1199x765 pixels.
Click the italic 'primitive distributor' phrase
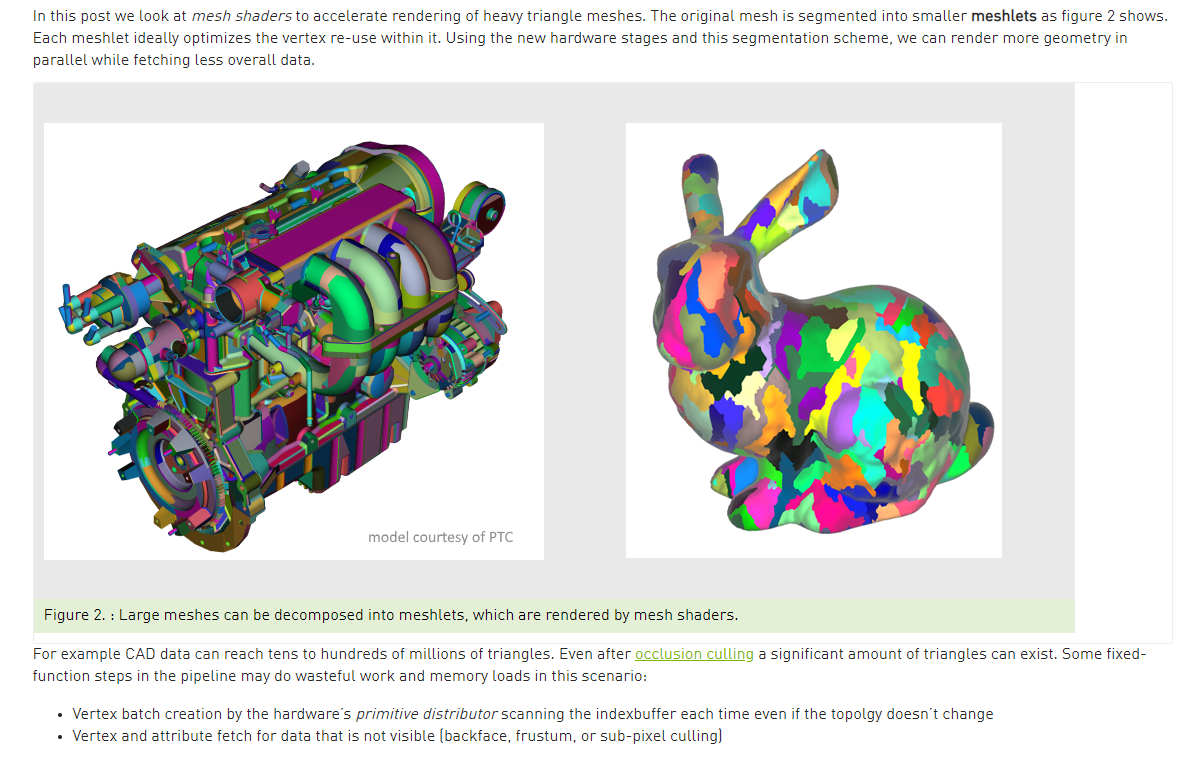[x=427, y=714]
